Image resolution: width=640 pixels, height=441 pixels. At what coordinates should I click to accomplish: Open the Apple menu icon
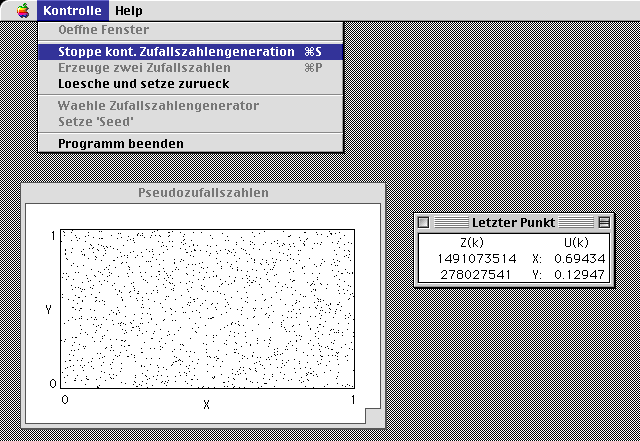point(23,11)
